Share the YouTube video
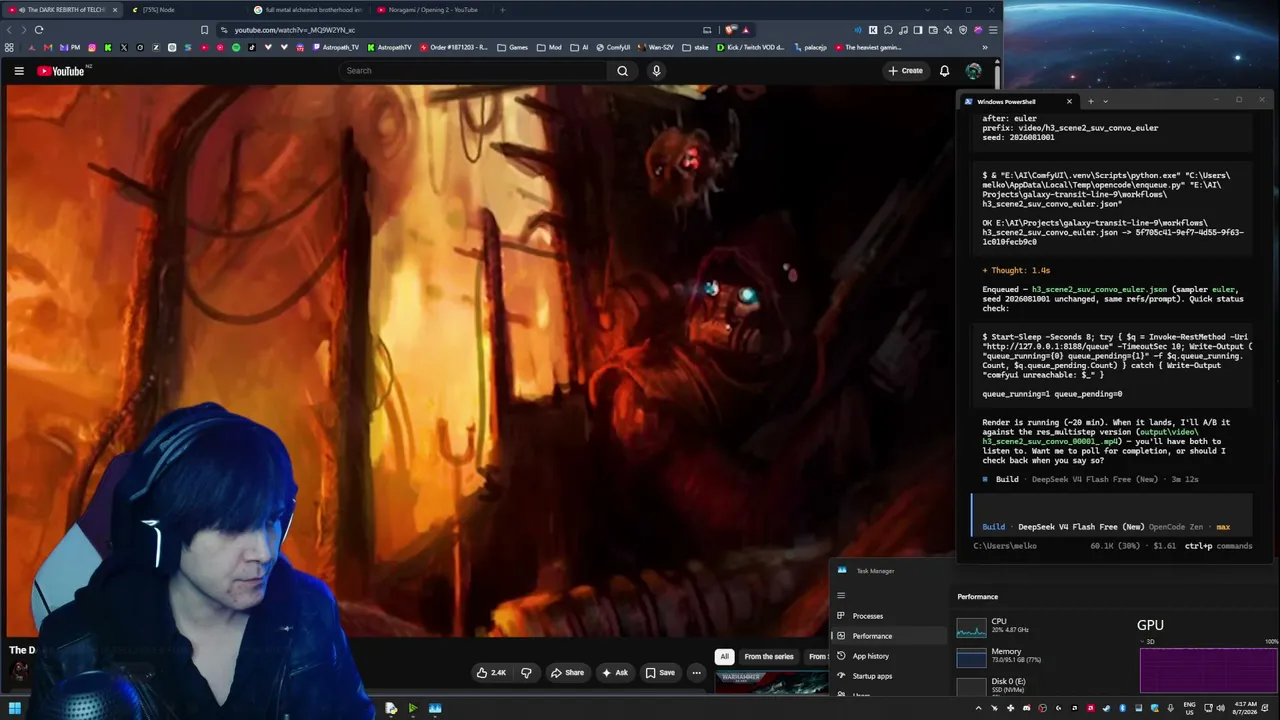1280x720 pixels. coord(567,673)
